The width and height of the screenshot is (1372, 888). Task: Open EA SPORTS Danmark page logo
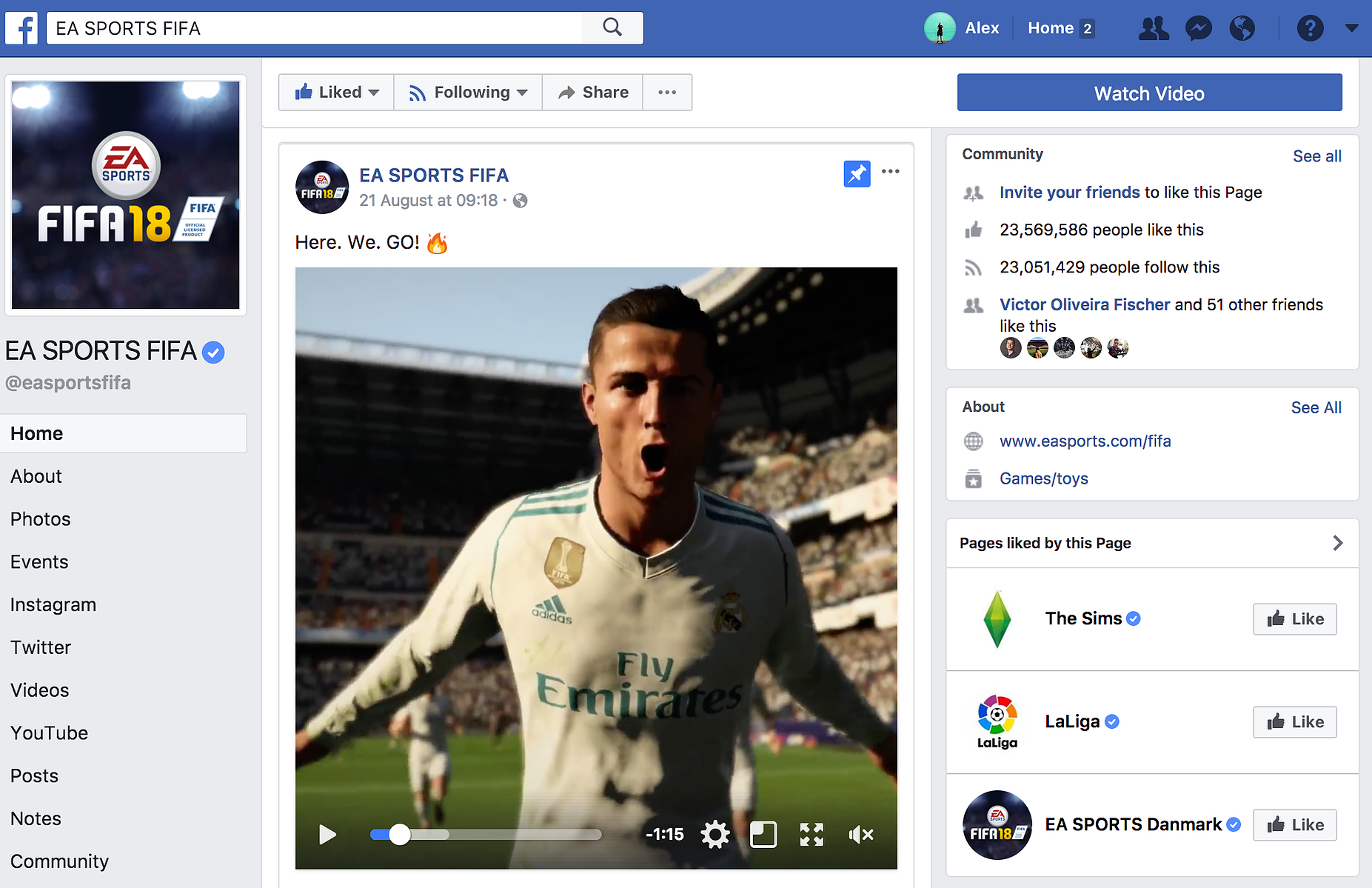pyautogui.click(x=997, y=825)
